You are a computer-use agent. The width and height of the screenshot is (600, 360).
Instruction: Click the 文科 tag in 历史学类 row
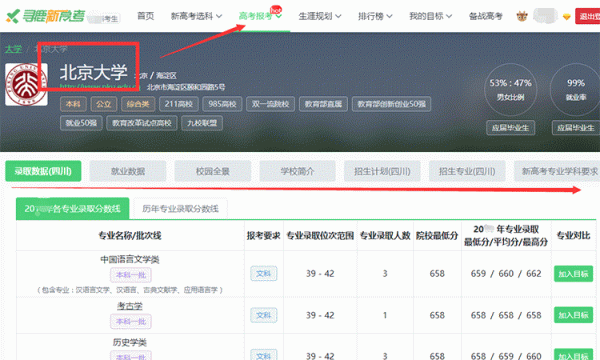click(x=263, y=355)
